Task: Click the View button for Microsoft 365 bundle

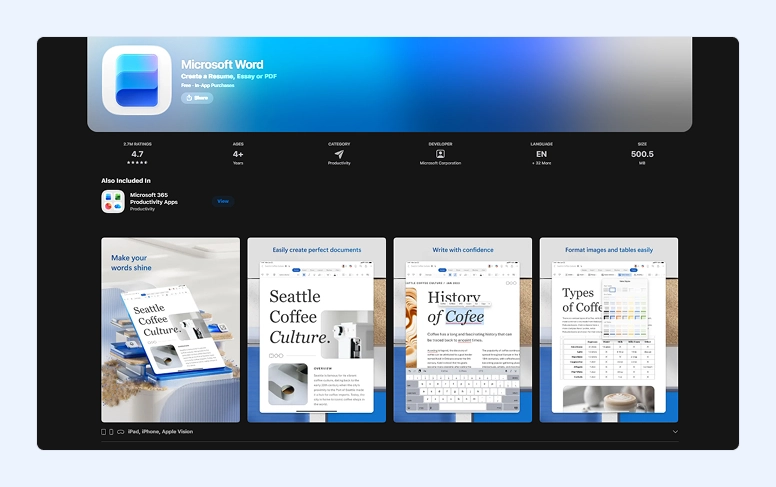Action: click(223, 201)
